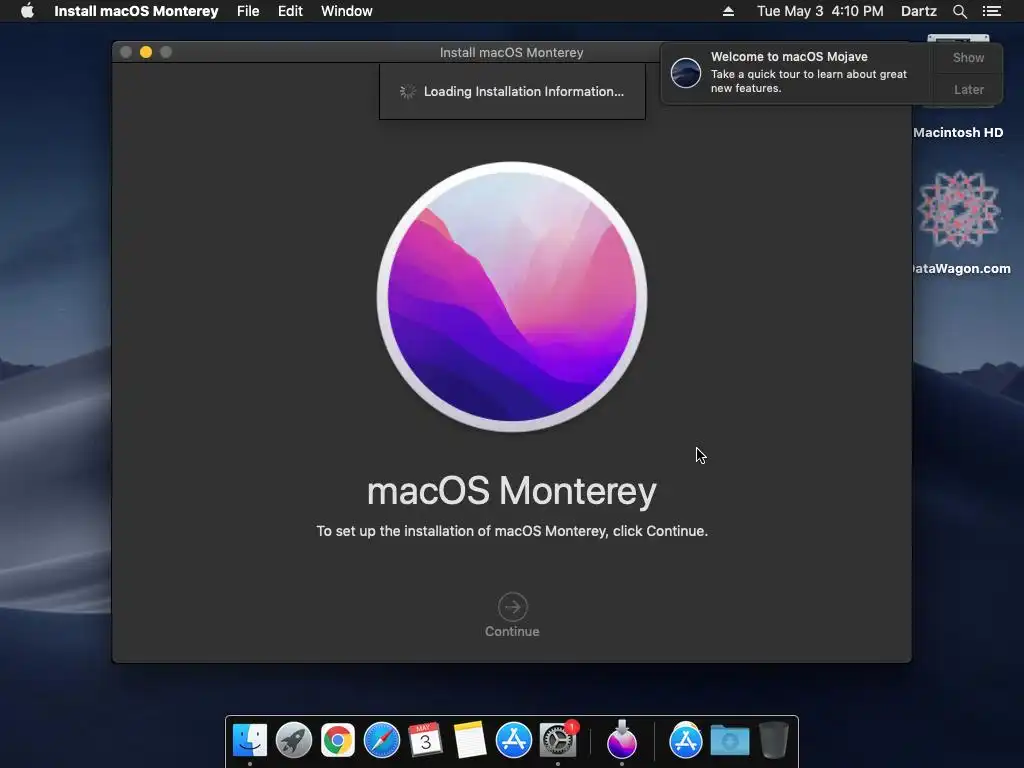Open Notes from the Dock
The height and width of the screenshot is (768, 1024).
[470, 741]
